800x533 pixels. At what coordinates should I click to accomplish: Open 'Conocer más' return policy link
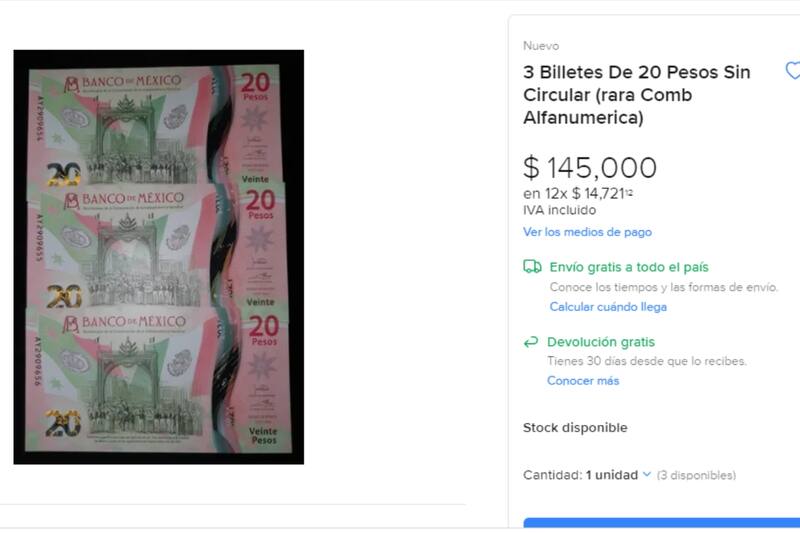pyautogui.click(x=583, y=381)
